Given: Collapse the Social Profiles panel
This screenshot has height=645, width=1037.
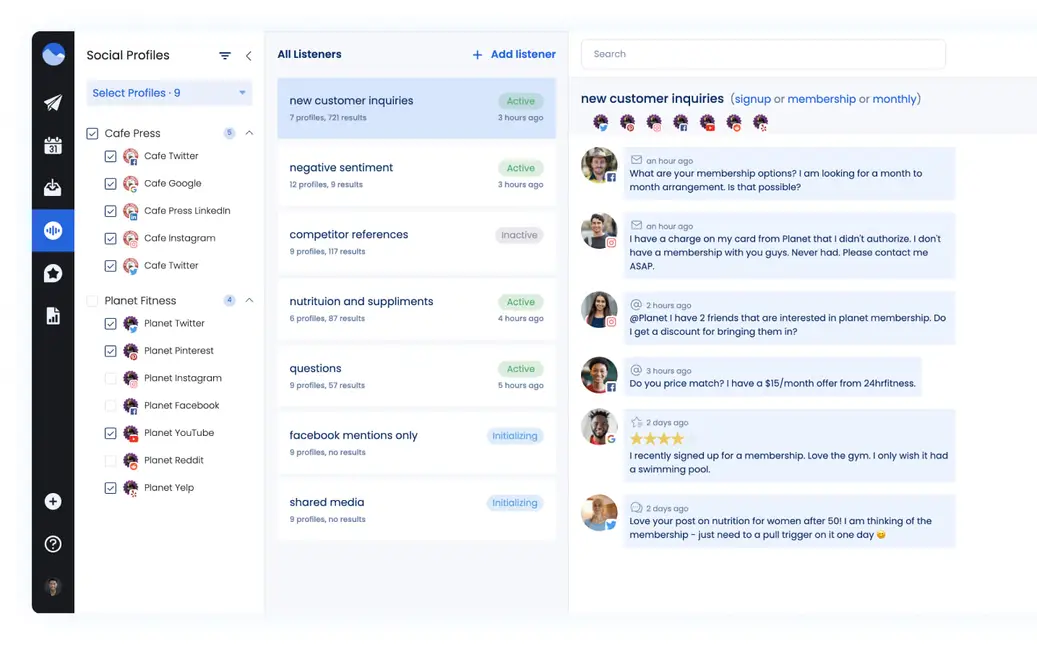Looking at the screenshot, I should [x=248, y=57].
